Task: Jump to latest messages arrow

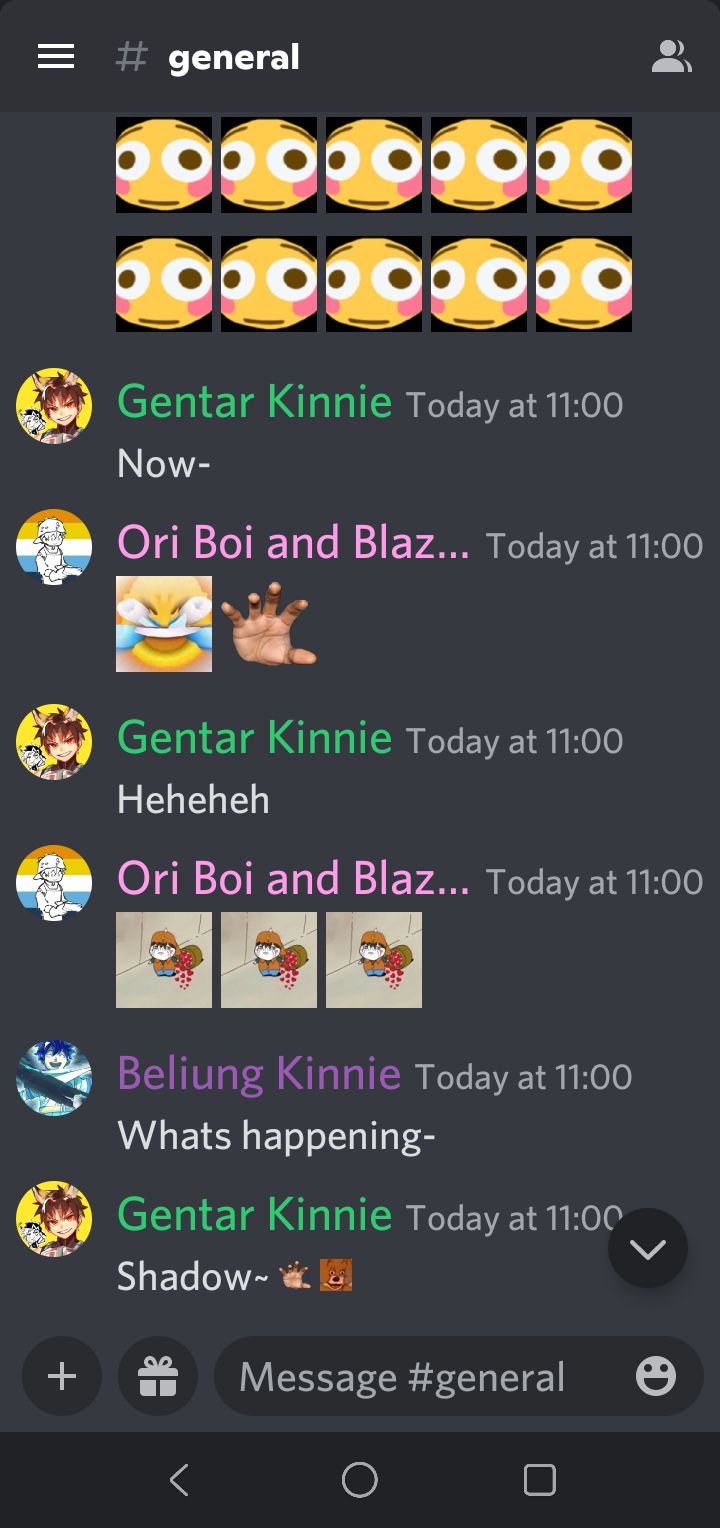Action: pos(648,1248)
